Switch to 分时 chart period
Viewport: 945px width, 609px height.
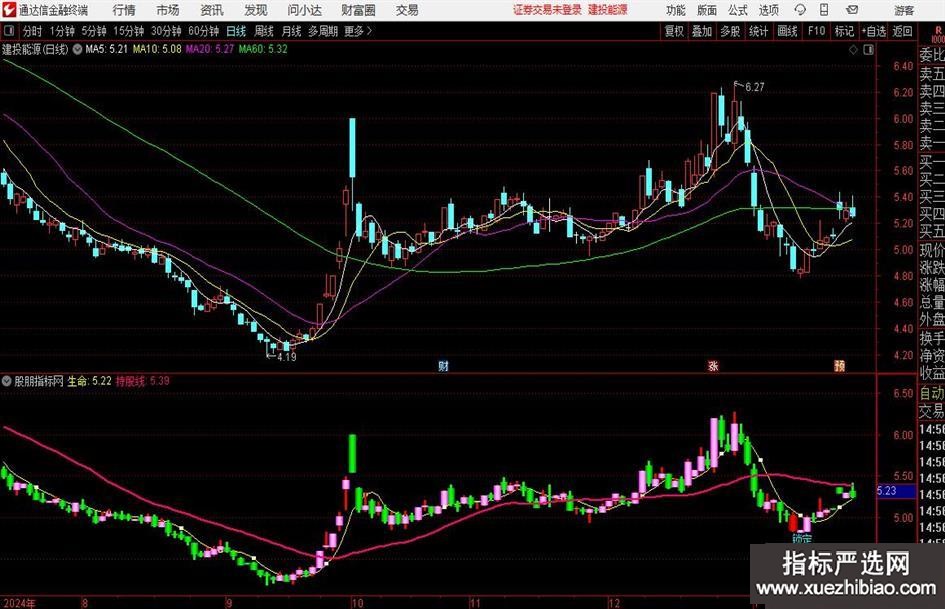[x=33, y=31]
